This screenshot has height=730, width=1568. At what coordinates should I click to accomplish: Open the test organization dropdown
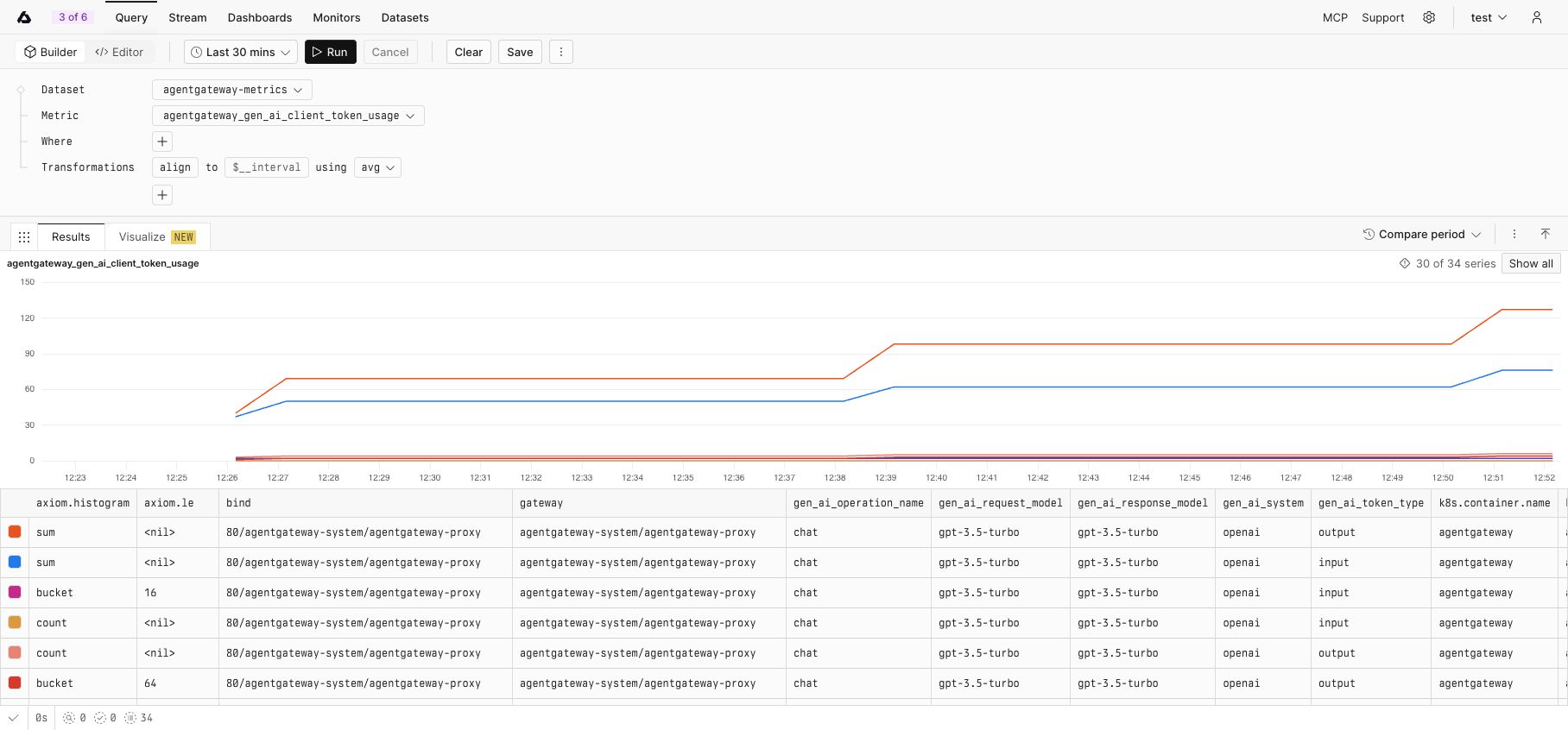point(1489,17)
